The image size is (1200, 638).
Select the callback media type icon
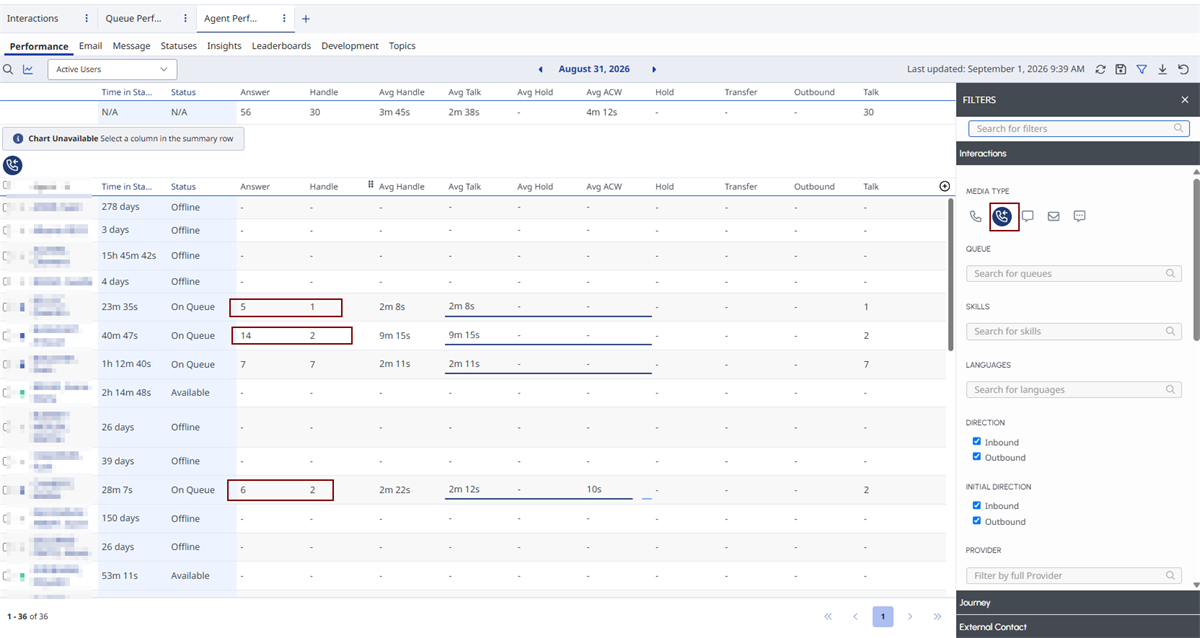coord(1002,216)
